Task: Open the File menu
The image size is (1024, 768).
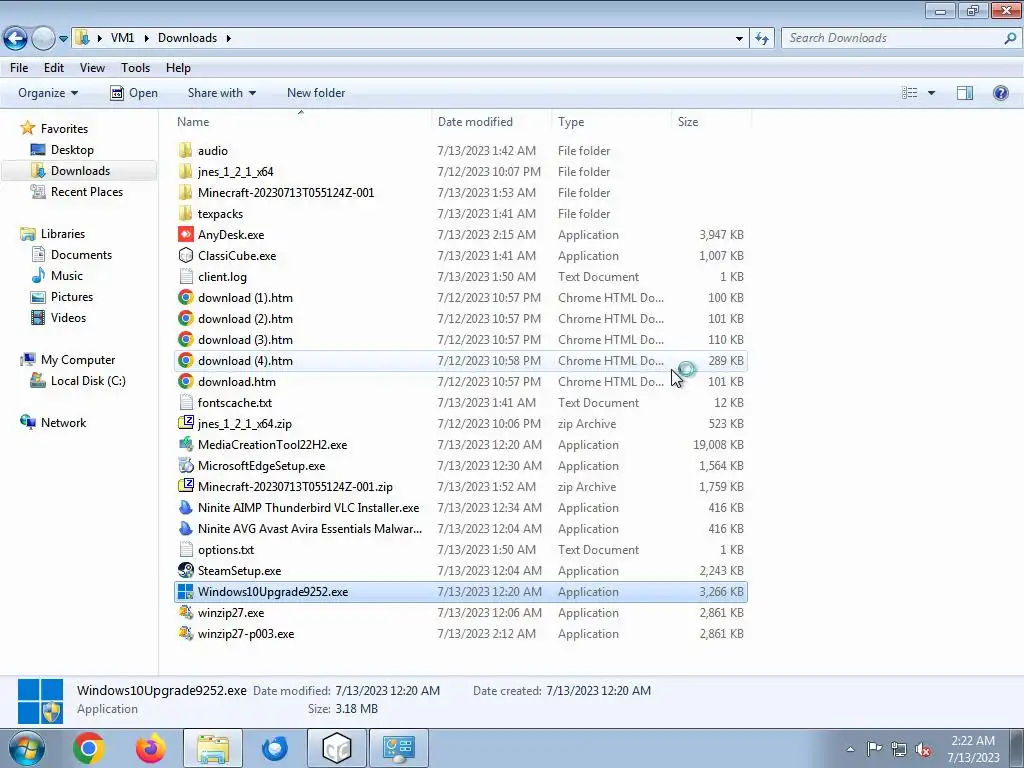Action: 19,68
